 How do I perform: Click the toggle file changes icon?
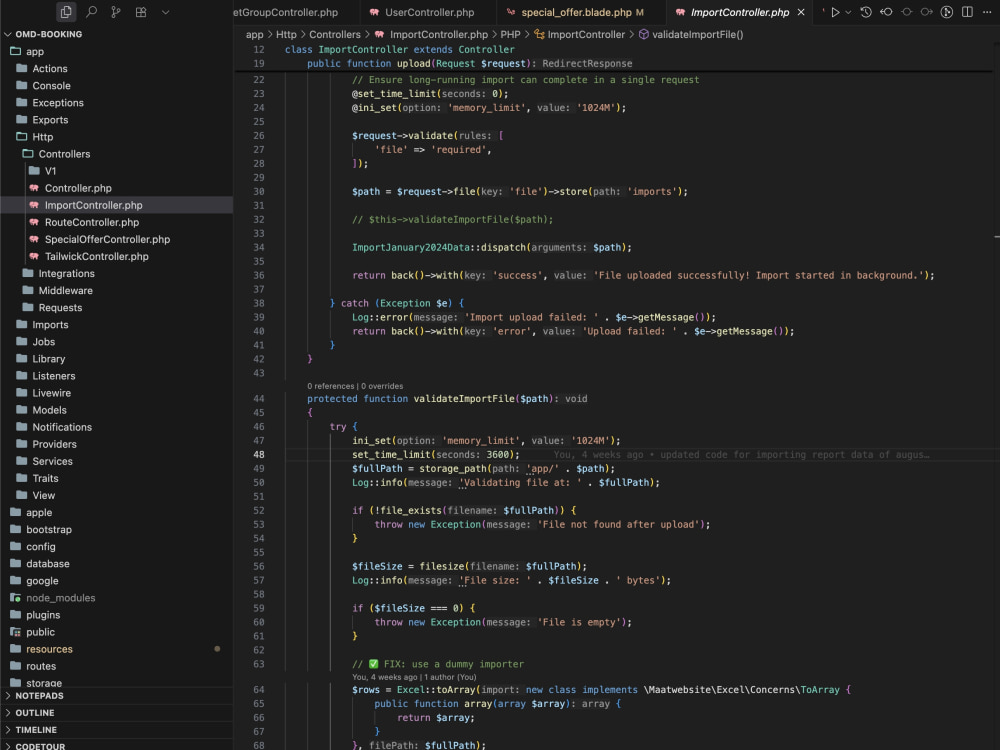(x=906, y=12)
